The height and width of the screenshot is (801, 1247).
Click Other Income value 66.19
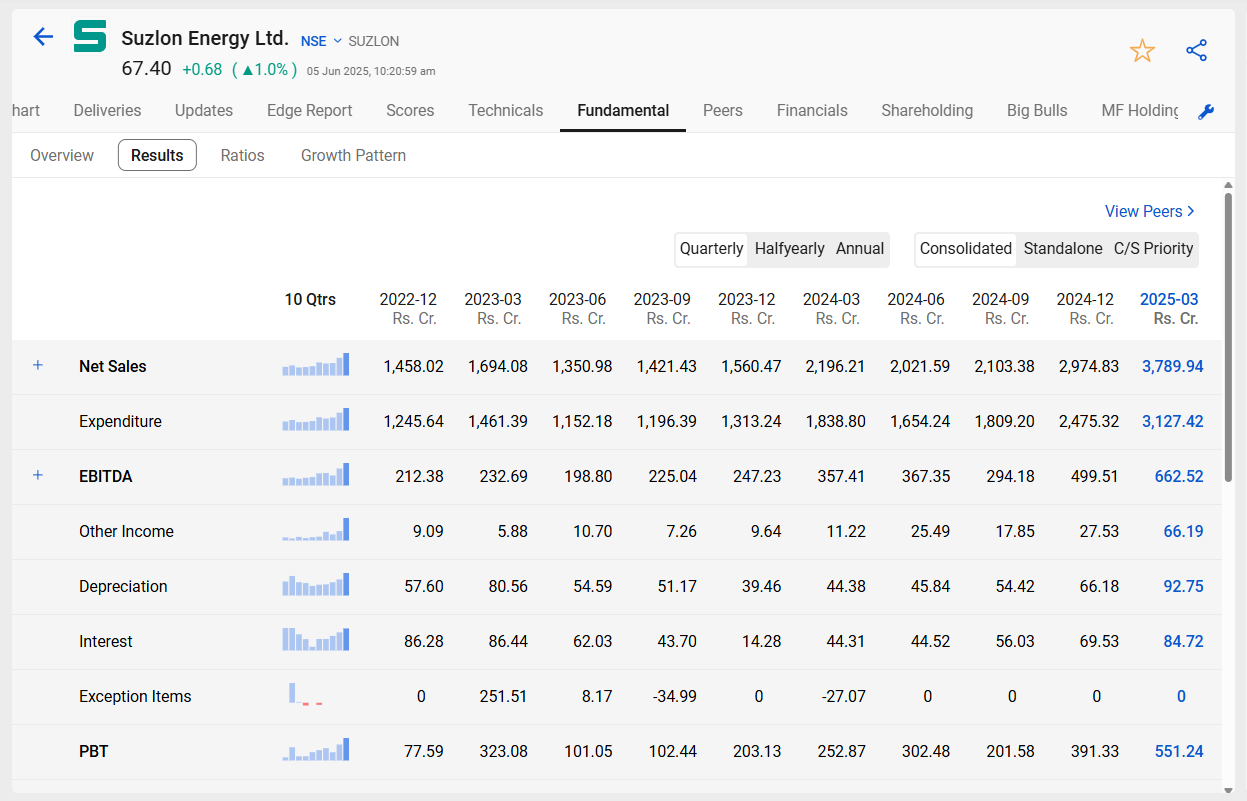click(1183, 531)
